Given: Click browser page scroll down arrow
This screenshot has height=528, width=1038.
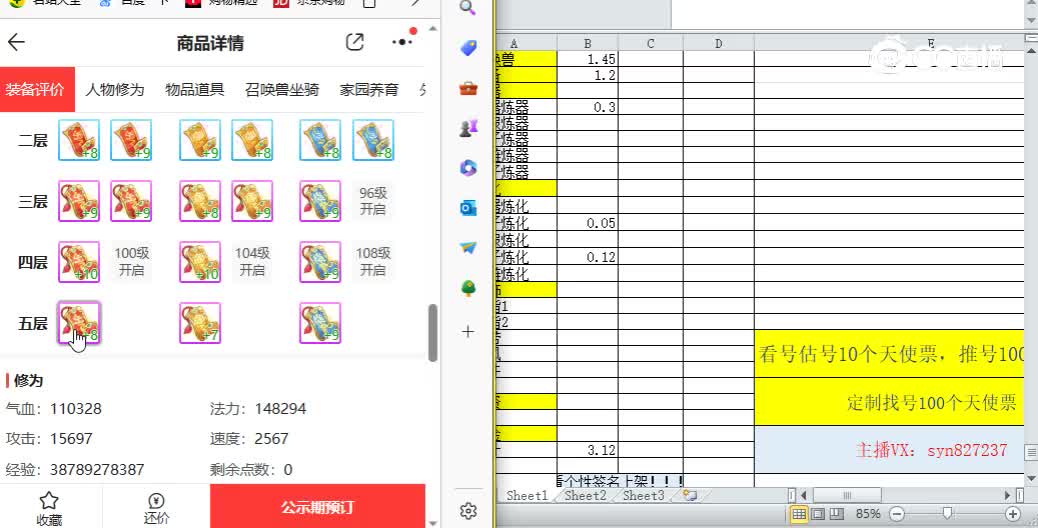Looking at the screenshot, I should click(433, 522).
